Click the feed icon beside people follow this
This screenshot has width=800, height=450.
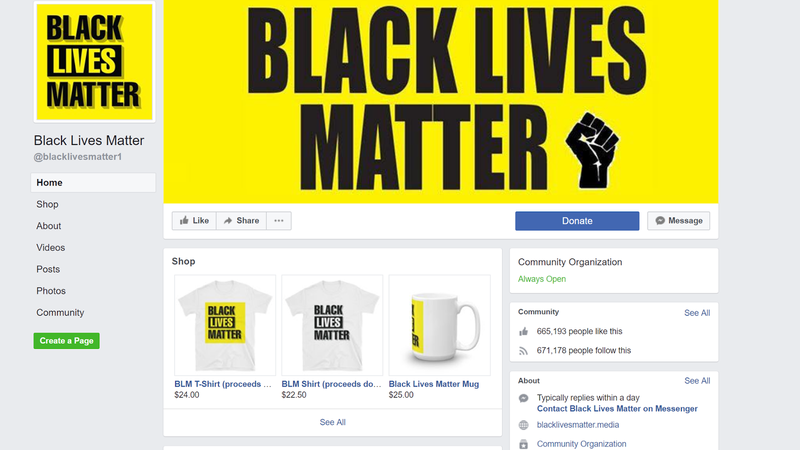tap(523, 351)
